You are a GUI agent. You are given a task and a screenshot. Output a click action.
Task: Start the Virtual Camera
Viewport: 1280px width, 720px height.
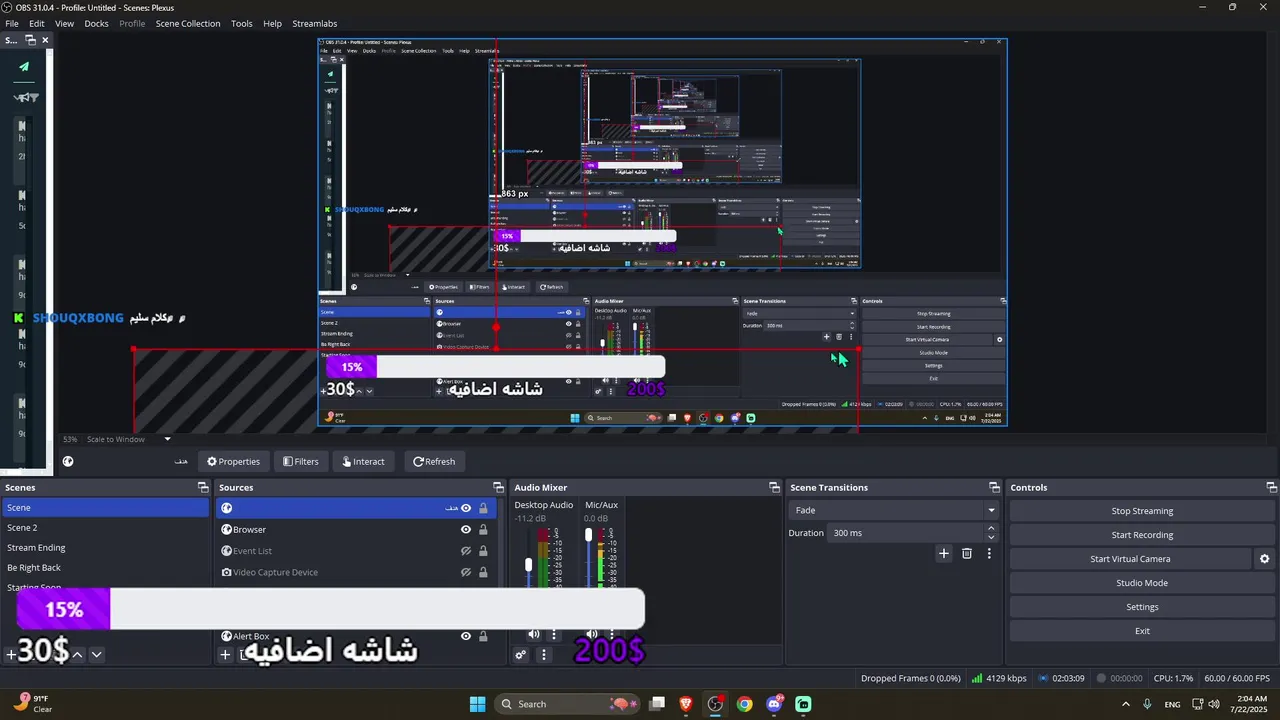[x=1130, y=559]
